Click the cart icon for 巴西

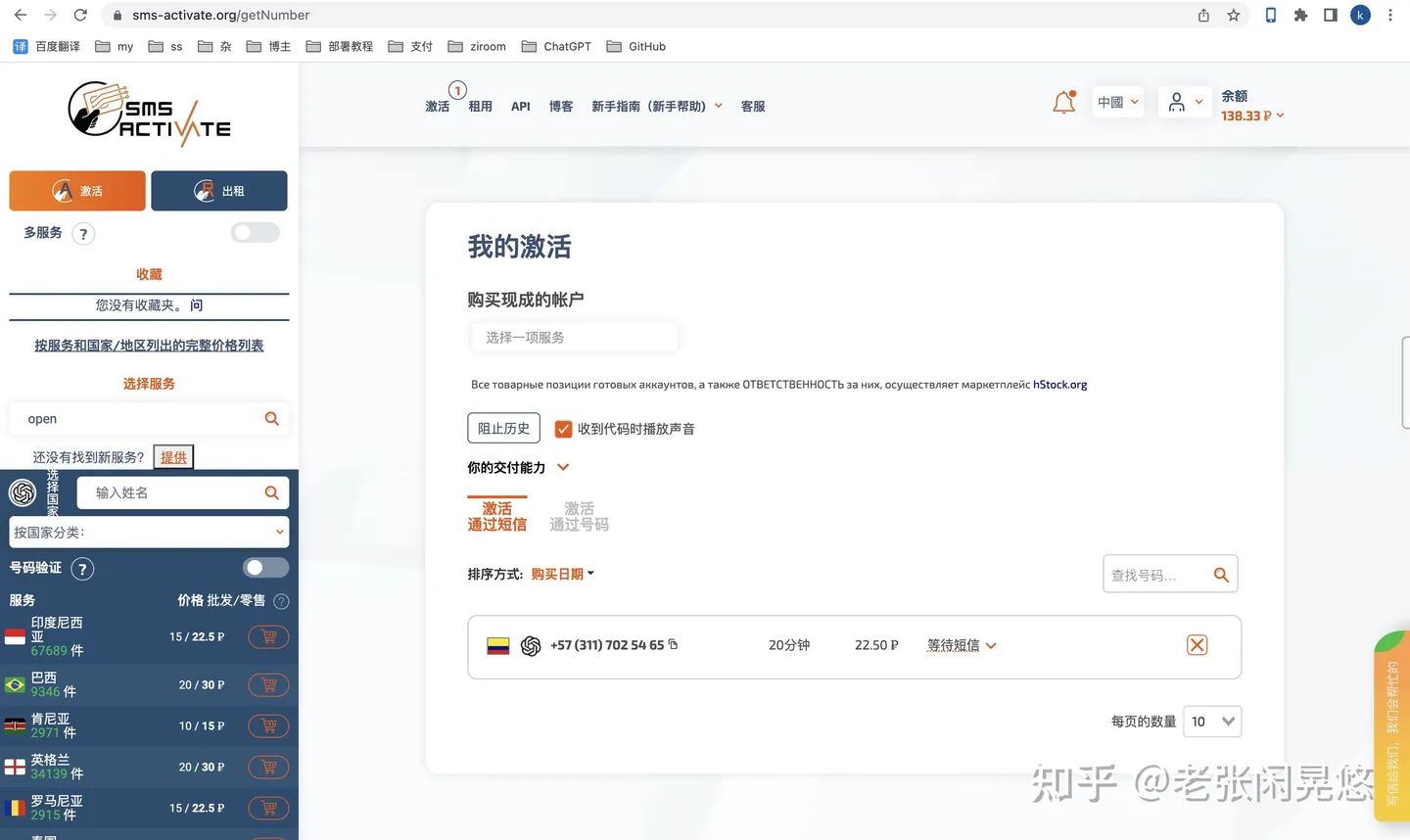268,684
